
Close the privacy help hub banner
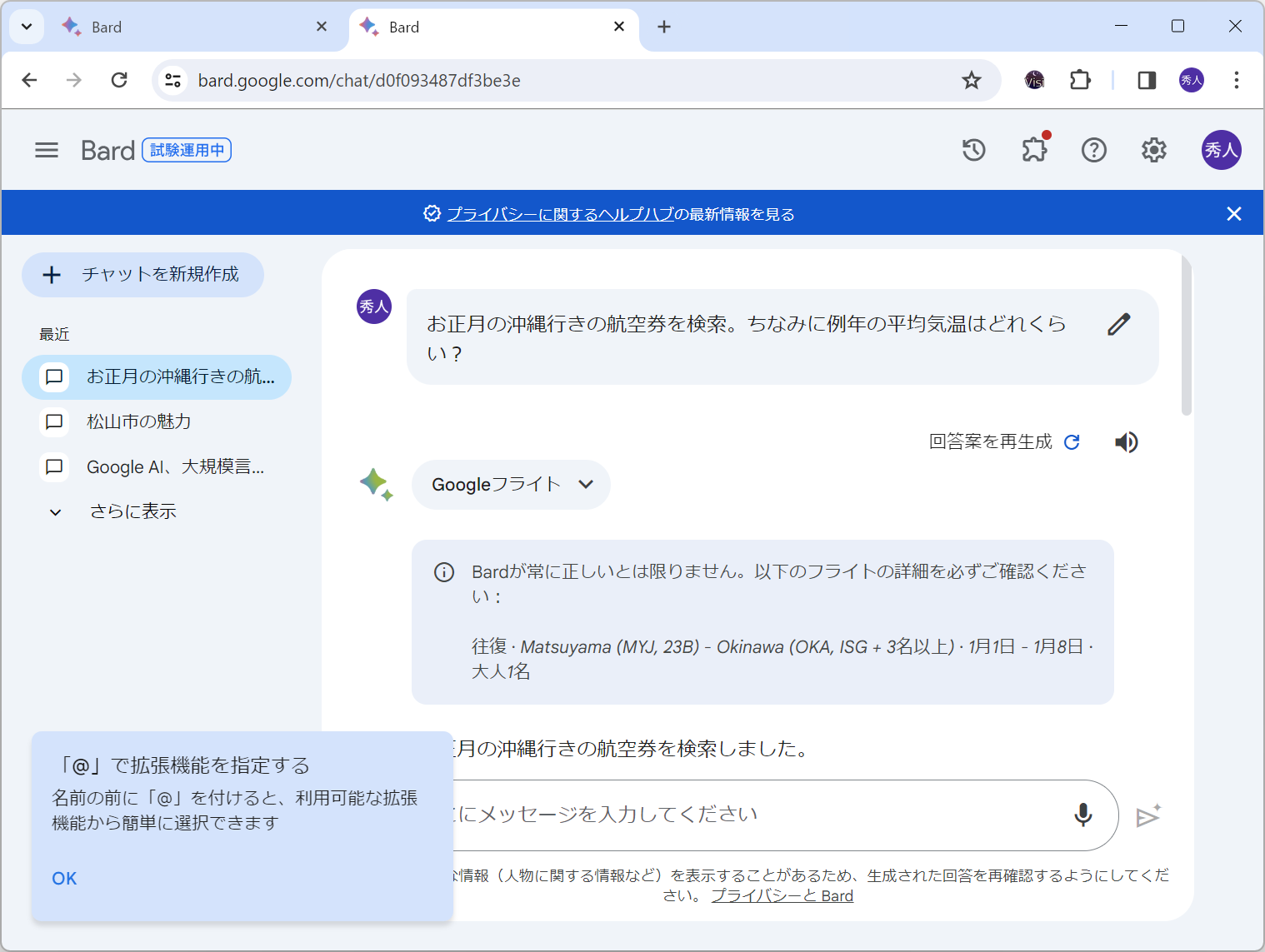pos(1234,213)
